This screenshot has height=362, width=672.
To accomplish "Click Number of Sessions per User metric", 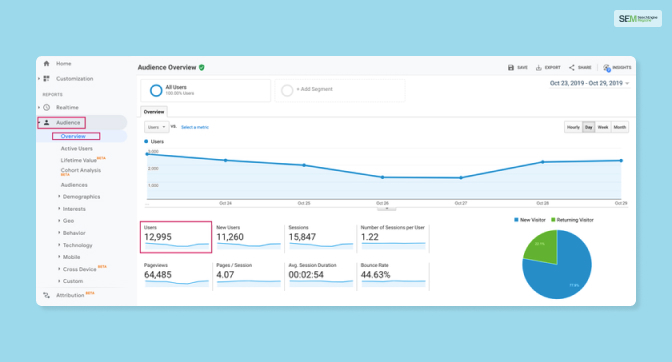I will [x=393, y=237].
